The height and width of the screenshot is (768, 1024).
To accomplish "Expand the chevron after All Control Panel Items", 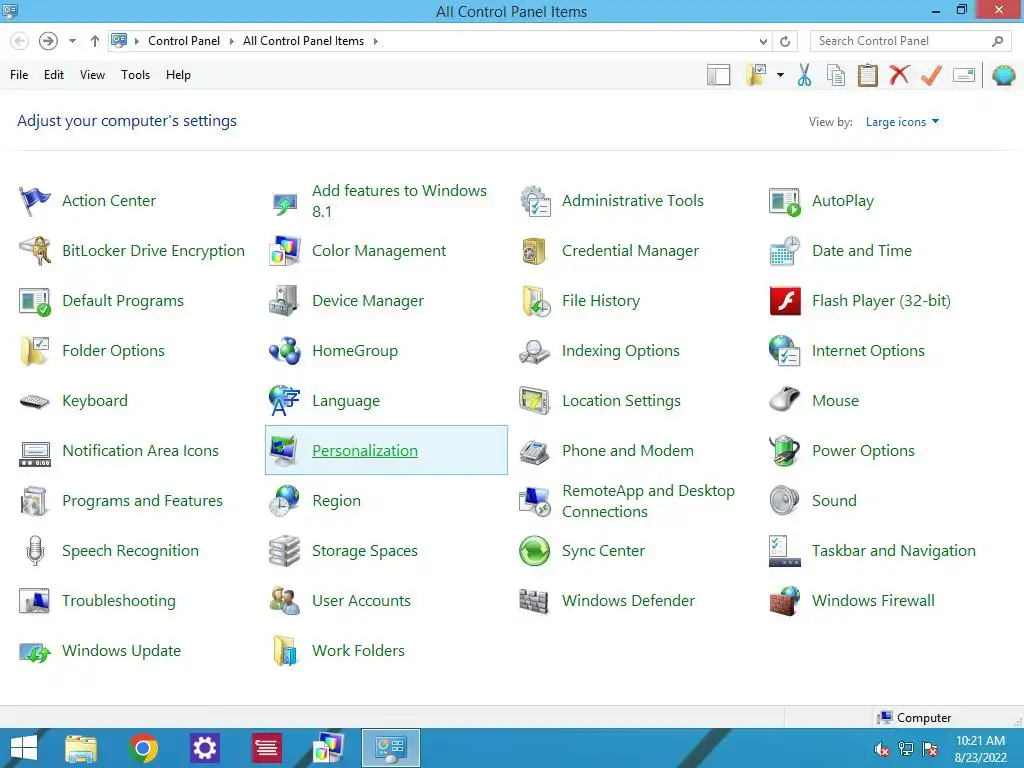I will point(376,41).
